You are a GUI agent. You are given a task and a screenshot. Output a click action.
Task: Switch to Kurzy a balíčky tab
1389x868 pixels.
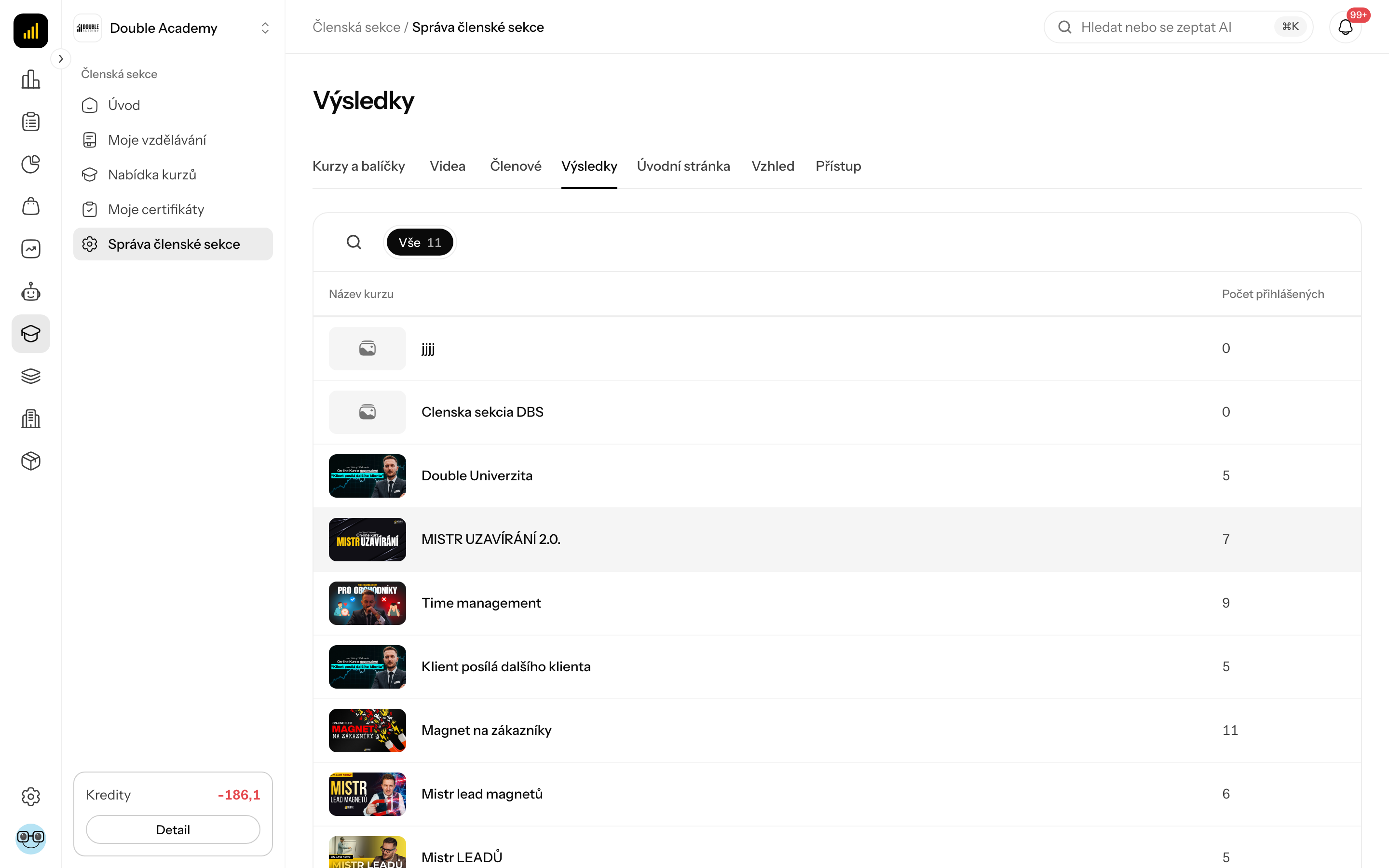coord(358,166)
